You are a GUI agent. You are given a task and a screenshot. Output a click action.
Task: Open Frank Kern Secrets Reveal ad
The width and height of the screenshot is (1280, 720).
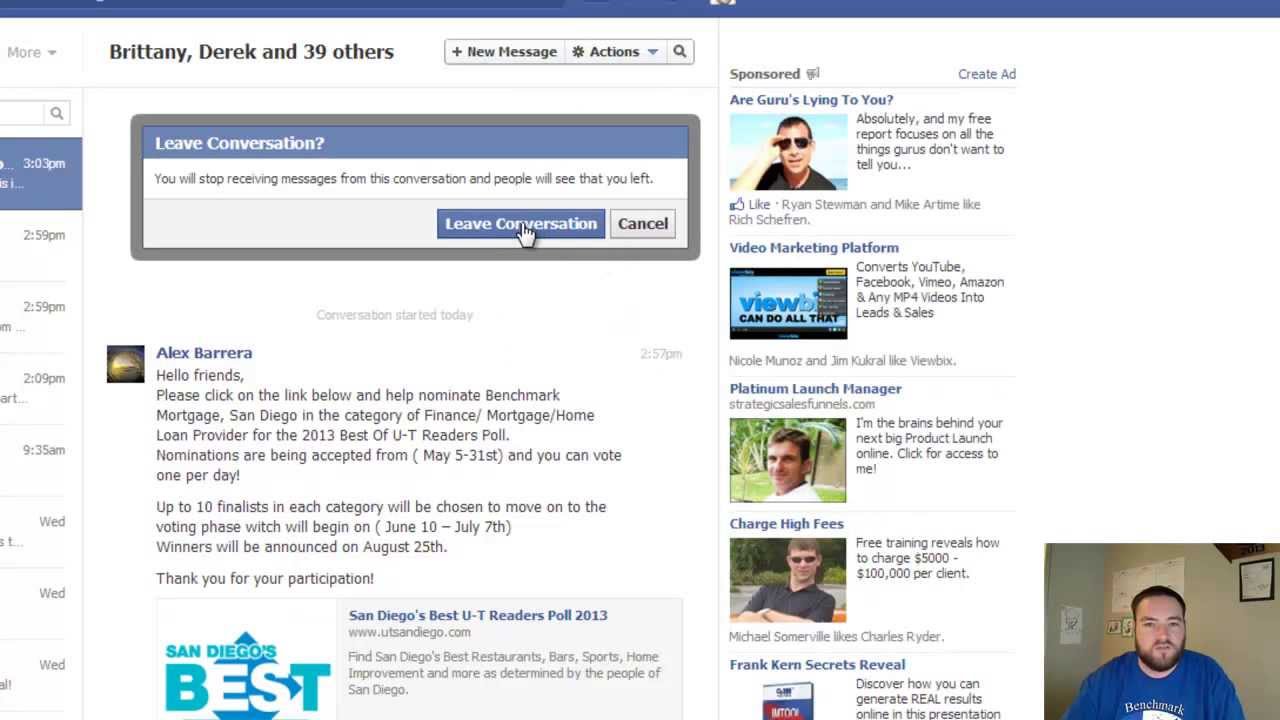817,665
